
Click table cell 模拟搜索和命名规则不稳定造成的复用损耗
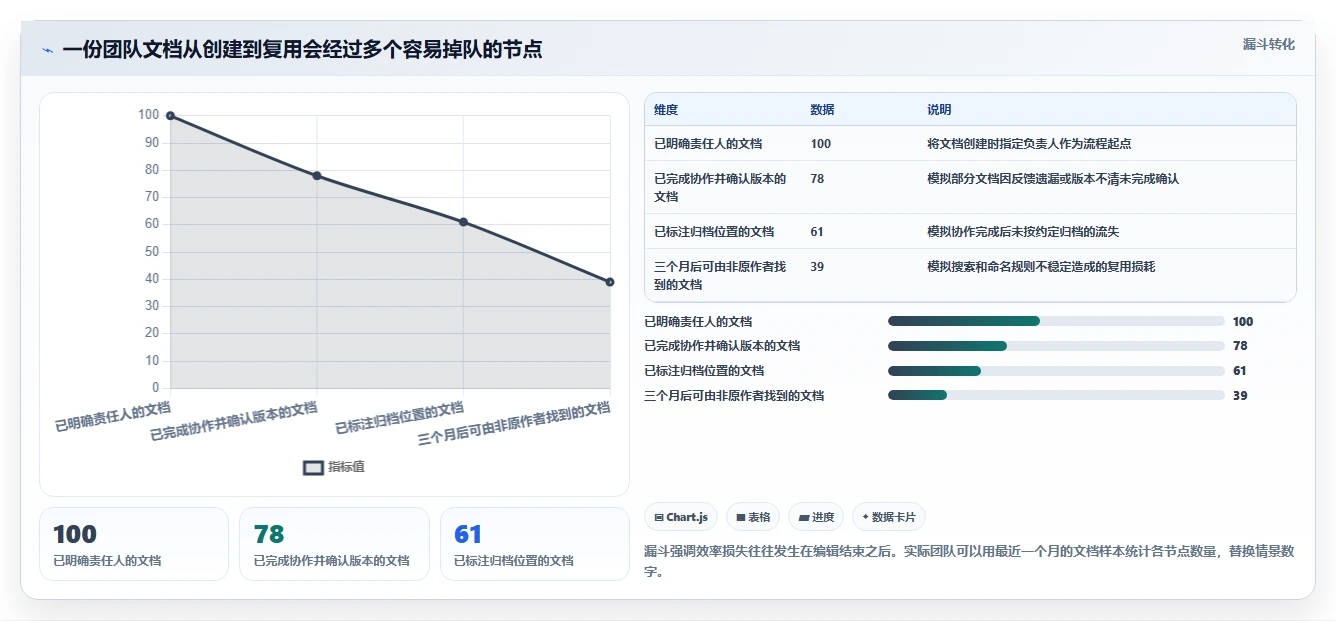click(x=1041, y=267)
